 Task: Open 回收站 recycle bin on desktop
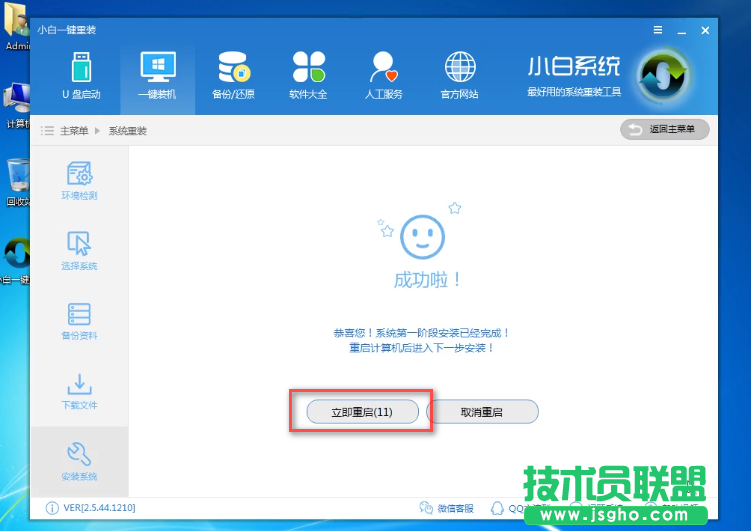tap(18, 183)
